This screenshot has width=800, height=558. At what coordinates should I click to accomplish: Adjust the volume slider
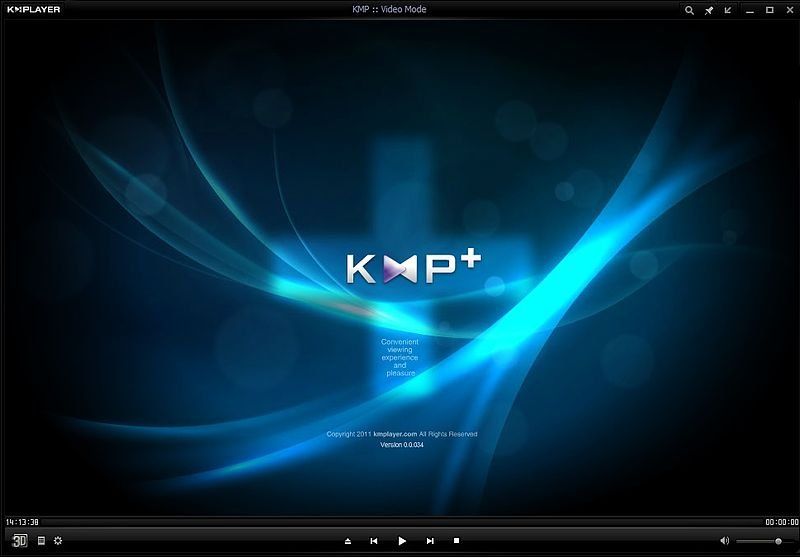762,541
